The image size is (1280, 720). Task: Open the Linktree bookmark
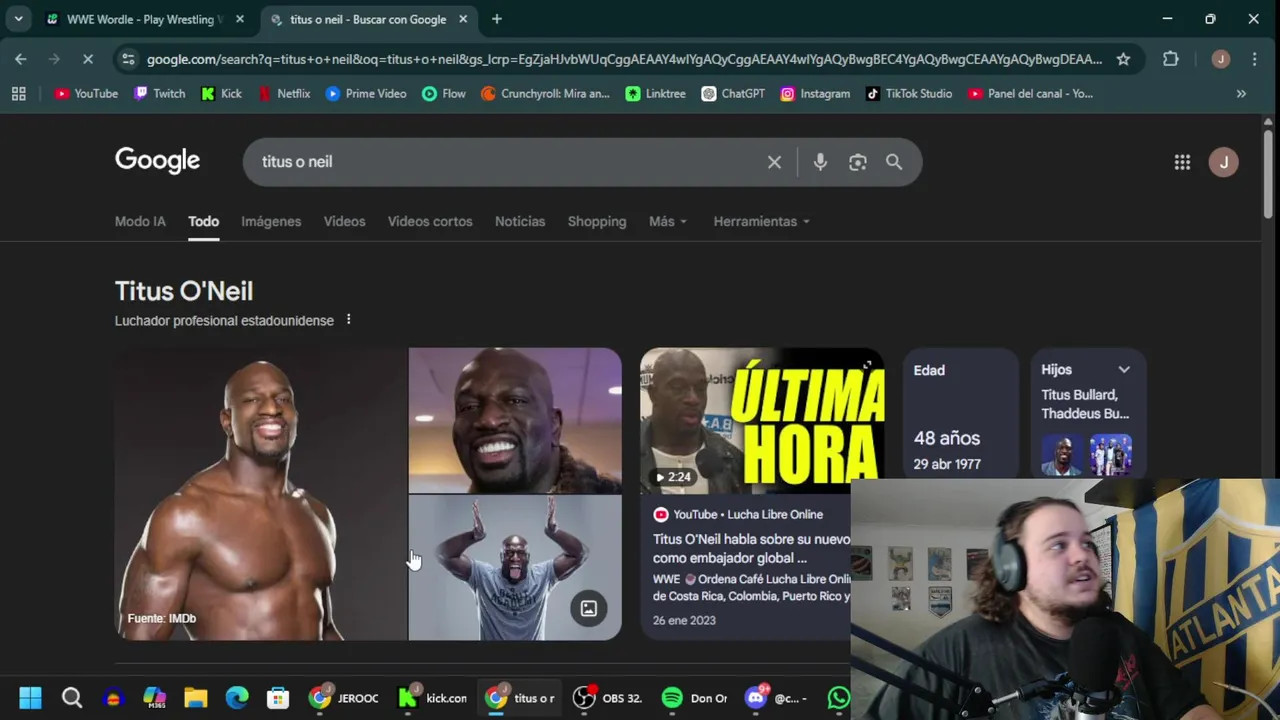click(655, 93)
